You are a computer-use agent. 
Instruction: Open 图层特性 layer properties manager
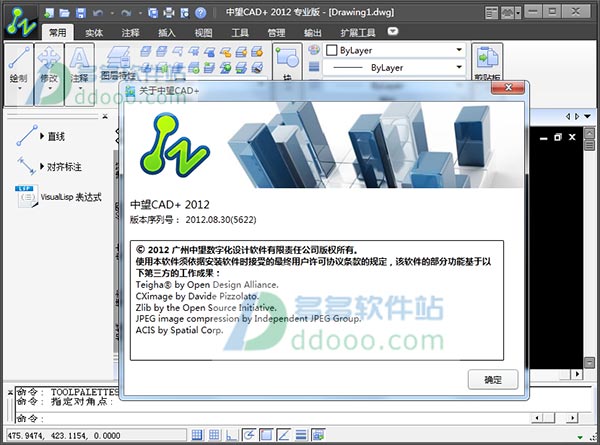(x=118, y=64)
